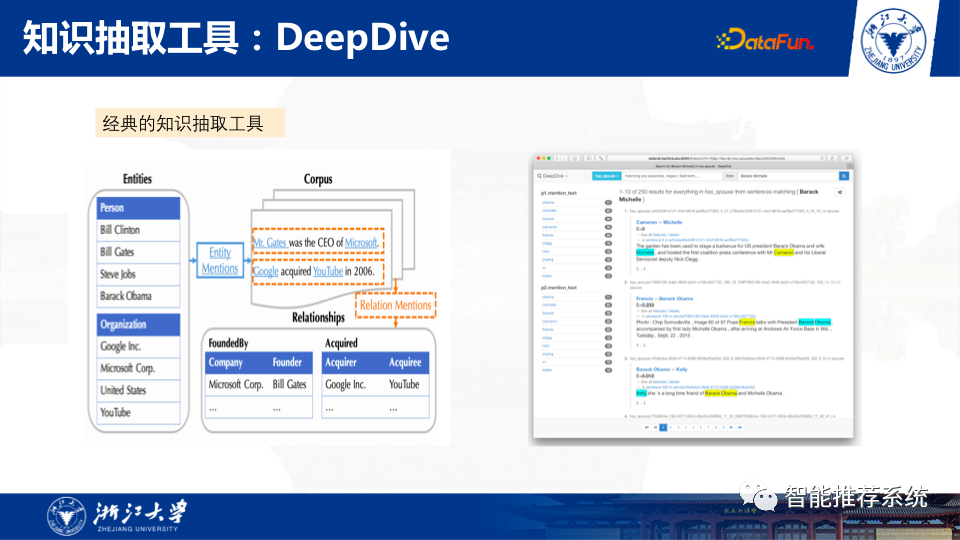Select the 'Person' entity header
This screenshot has width=960, height=540.
pos(138,208)
